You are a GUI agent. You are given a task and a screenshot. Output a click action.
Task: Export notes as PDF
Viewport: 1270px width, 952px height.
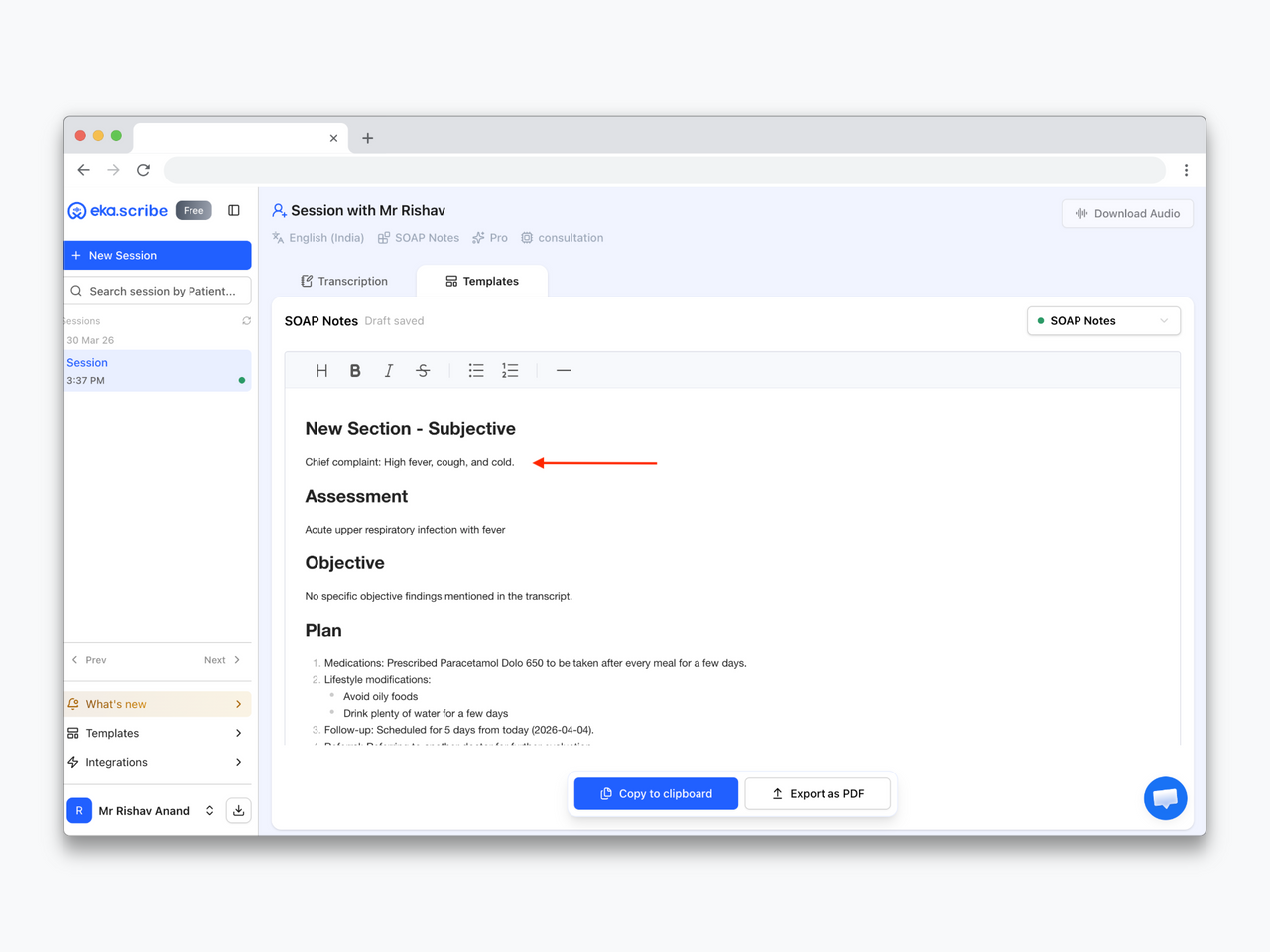click(818, 794)
